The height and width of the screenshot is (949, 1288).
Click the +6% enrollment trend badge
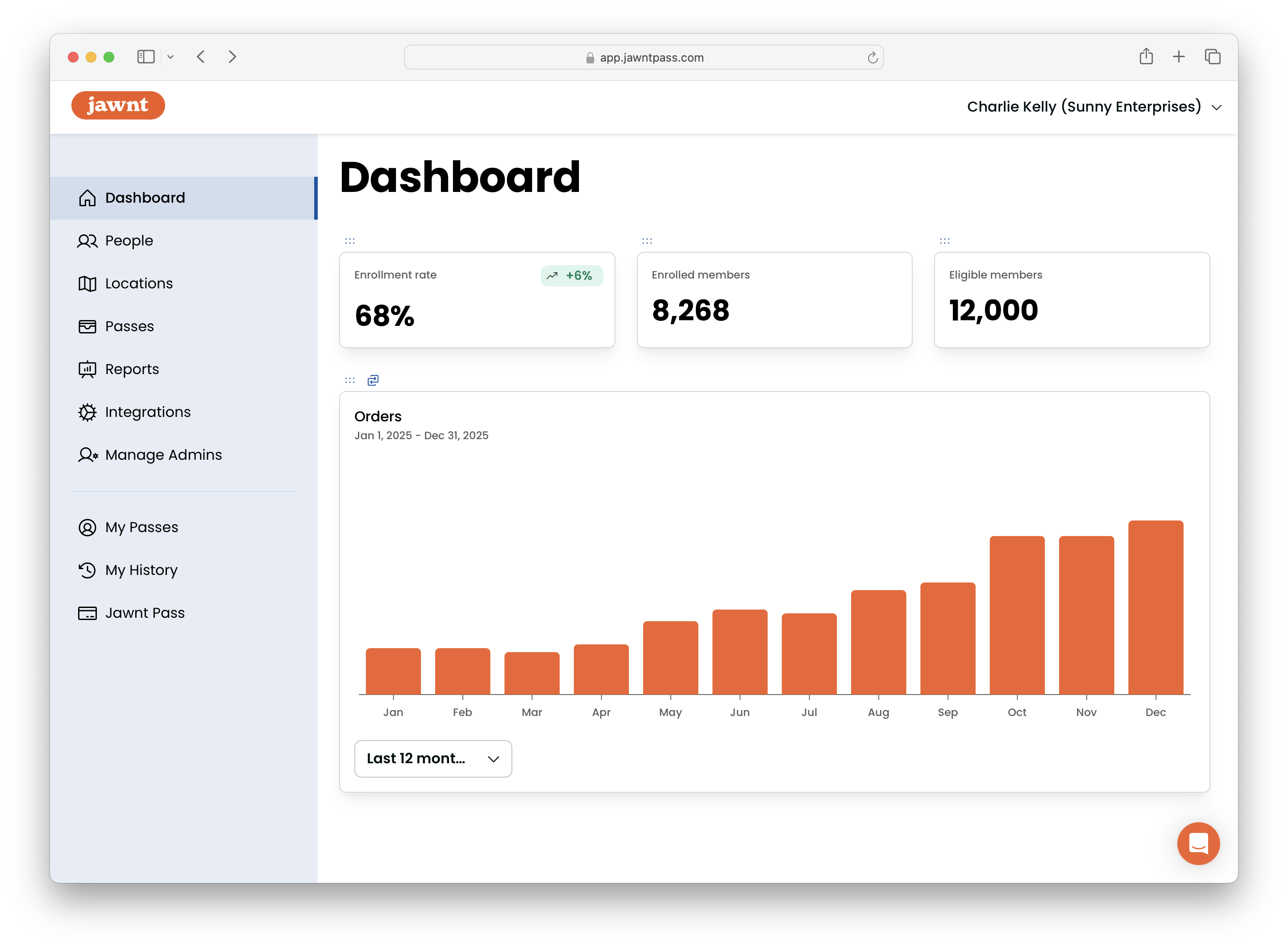[x=571, y=276]
